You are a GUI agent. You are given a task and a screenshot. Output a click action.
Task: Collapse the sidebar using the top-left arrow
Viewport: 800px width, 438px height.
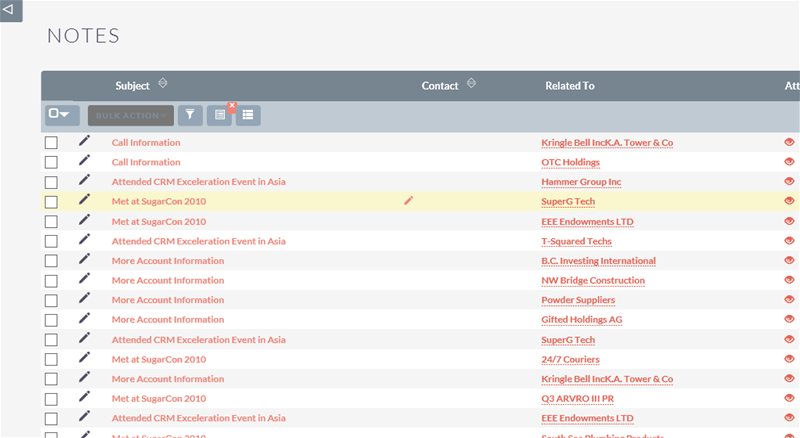tap(10, 10)
